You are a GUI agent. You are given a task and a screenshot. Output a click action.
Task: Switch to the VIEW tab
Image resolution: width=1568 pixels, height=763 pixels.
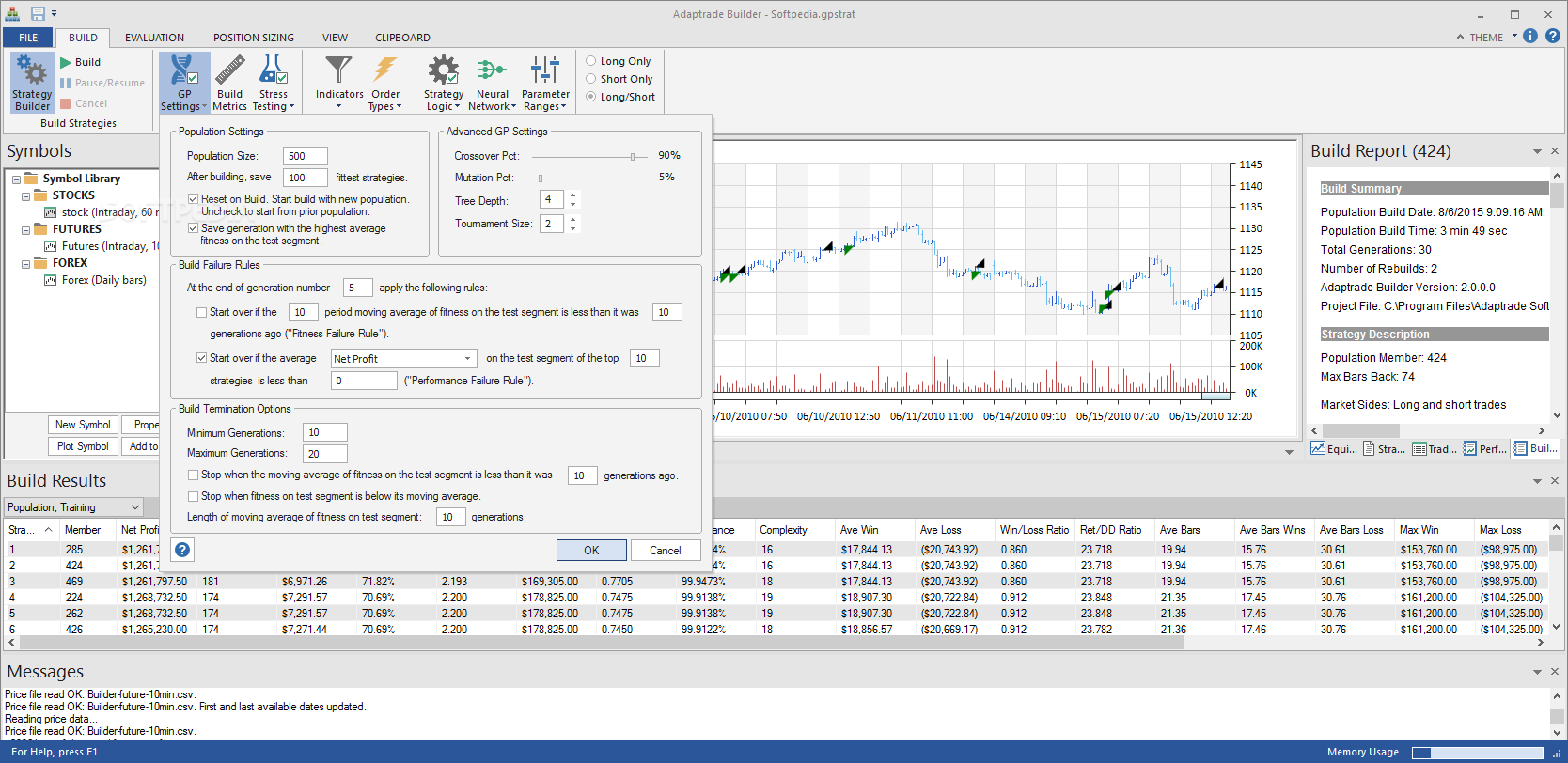coord(335,38)
